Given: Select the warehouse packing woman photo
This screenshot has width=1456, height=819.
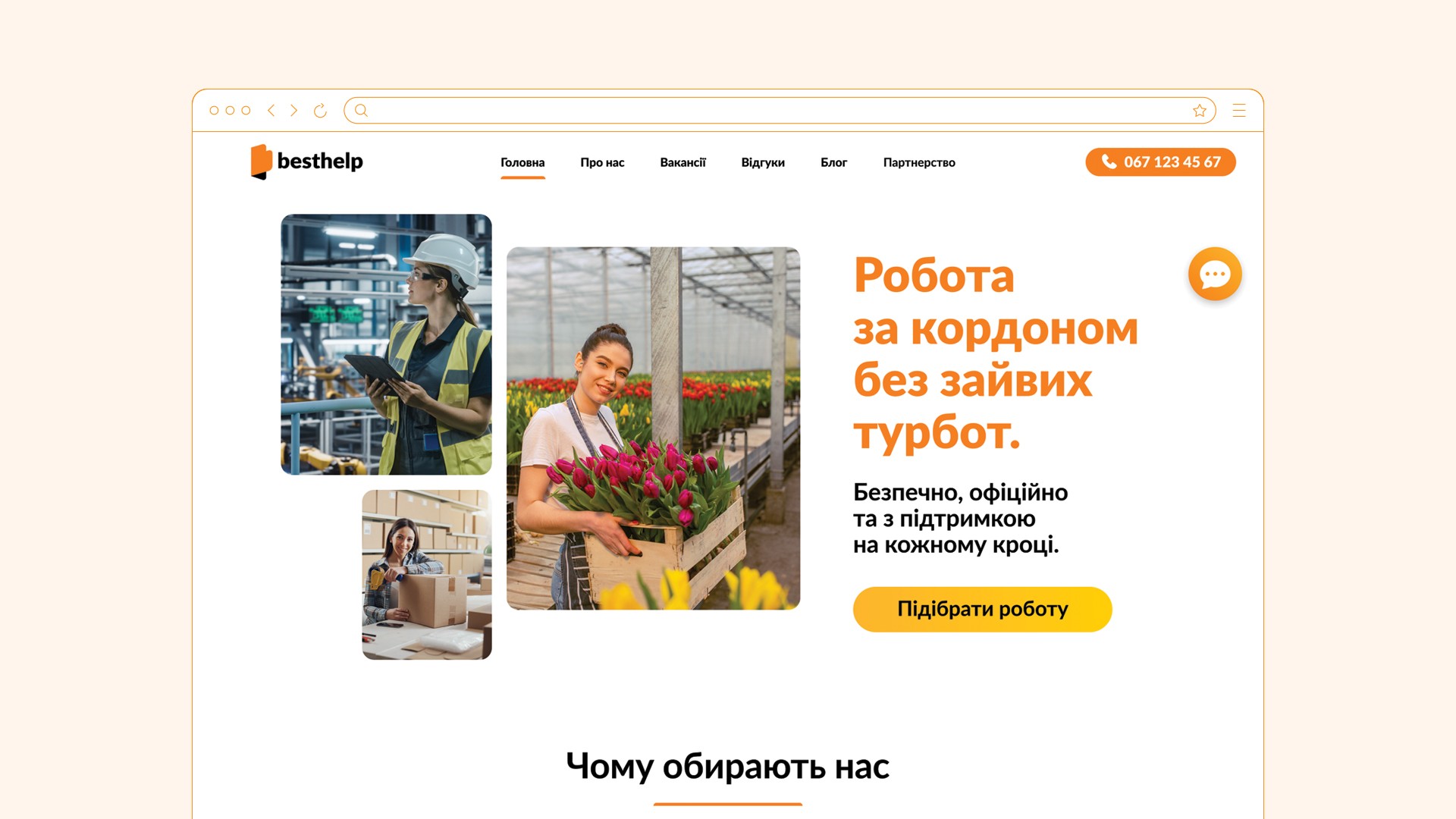Looking at the screenshot, I should pyautogui.click(x=427, y=575).
